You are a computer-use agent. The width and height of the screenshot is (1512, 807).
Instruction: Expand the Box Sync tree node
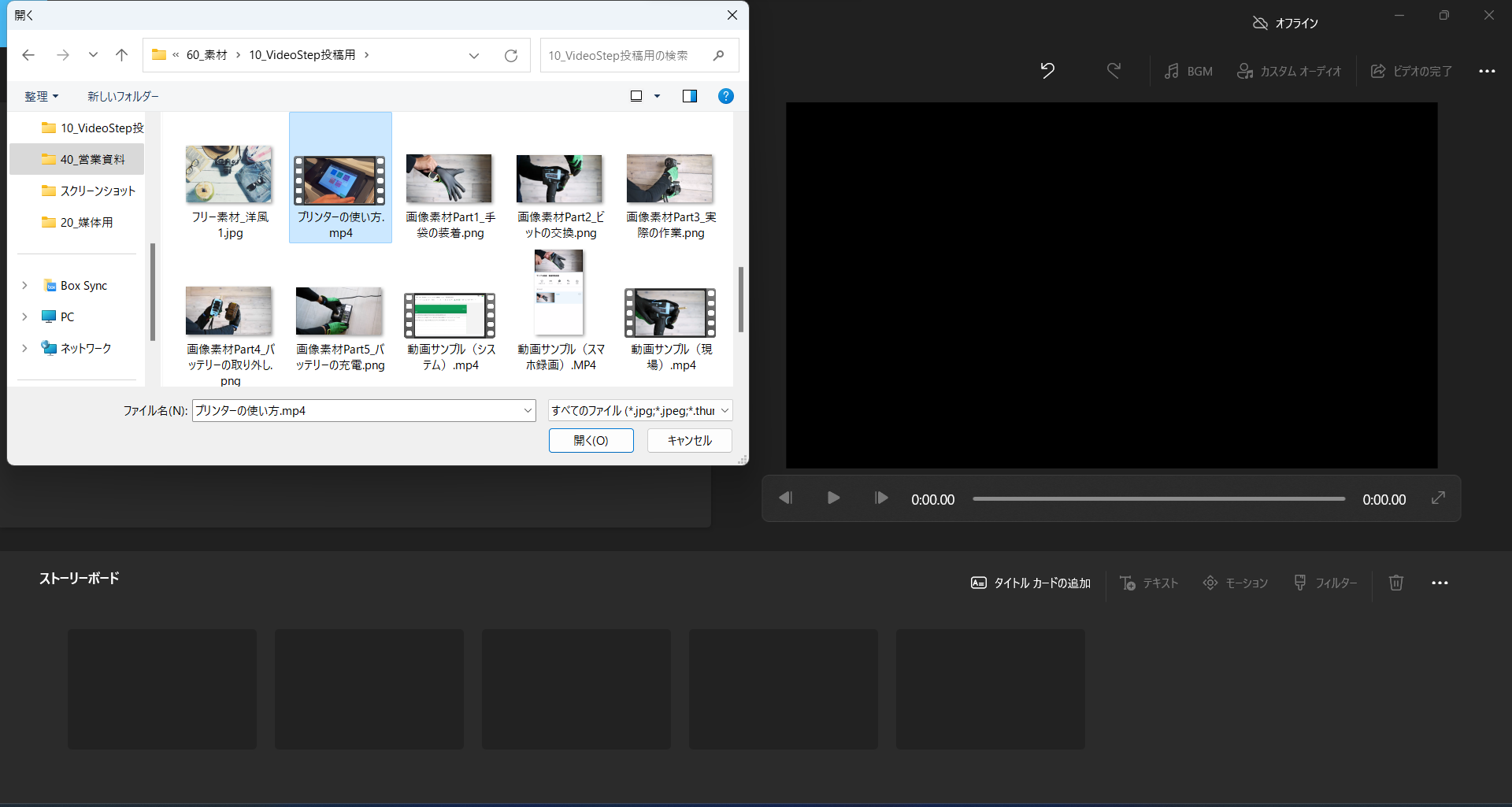(x=24, y=285)
